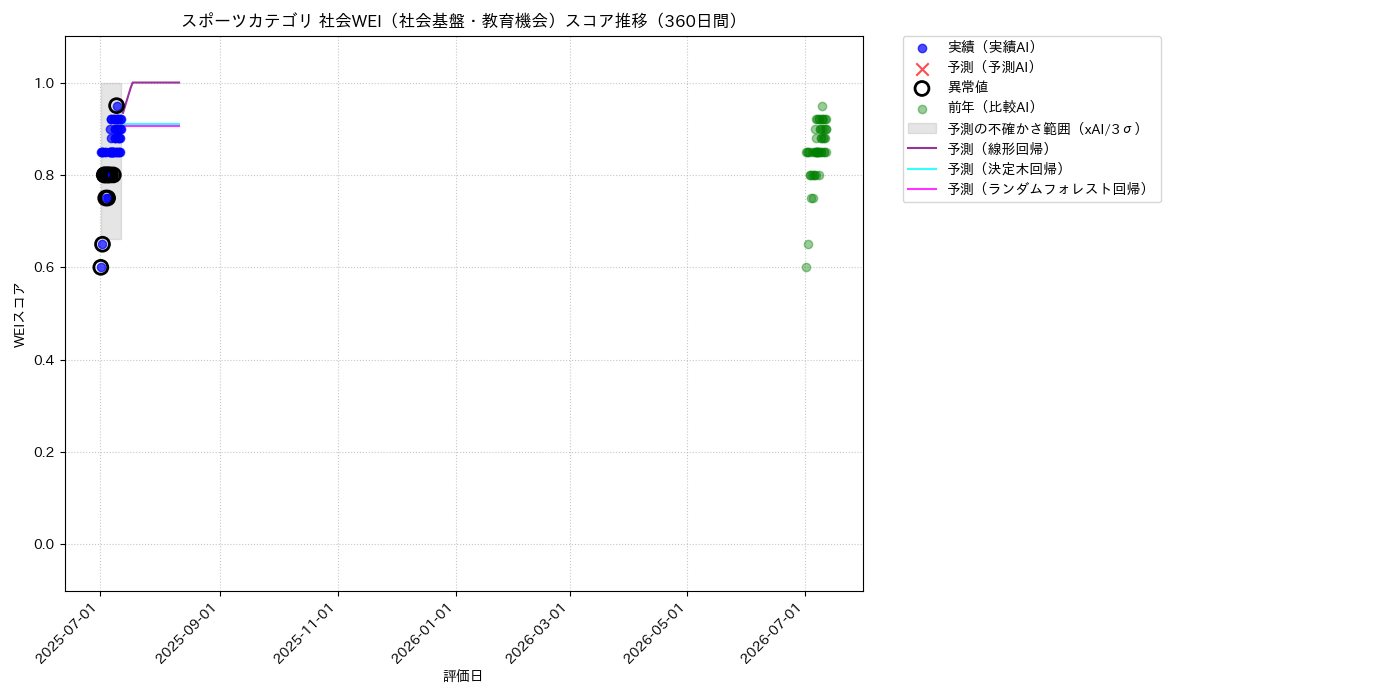Image resolution: width=1400 pixels, height=700 pixels.
Task: Click the outlier point at 0.65 score
Action: pos(102,244)
